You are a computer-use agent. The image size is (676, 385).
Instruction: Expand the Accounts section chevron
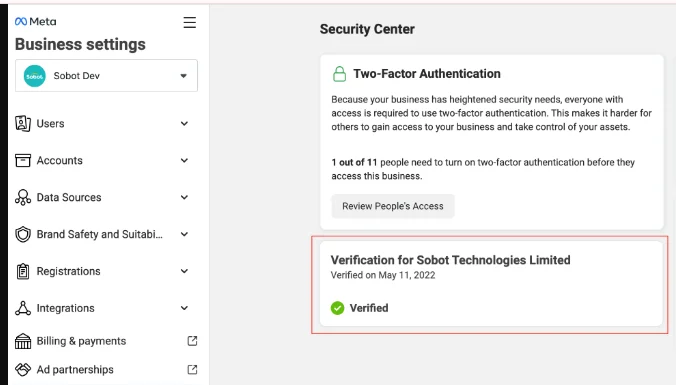[x=184, y=160]
